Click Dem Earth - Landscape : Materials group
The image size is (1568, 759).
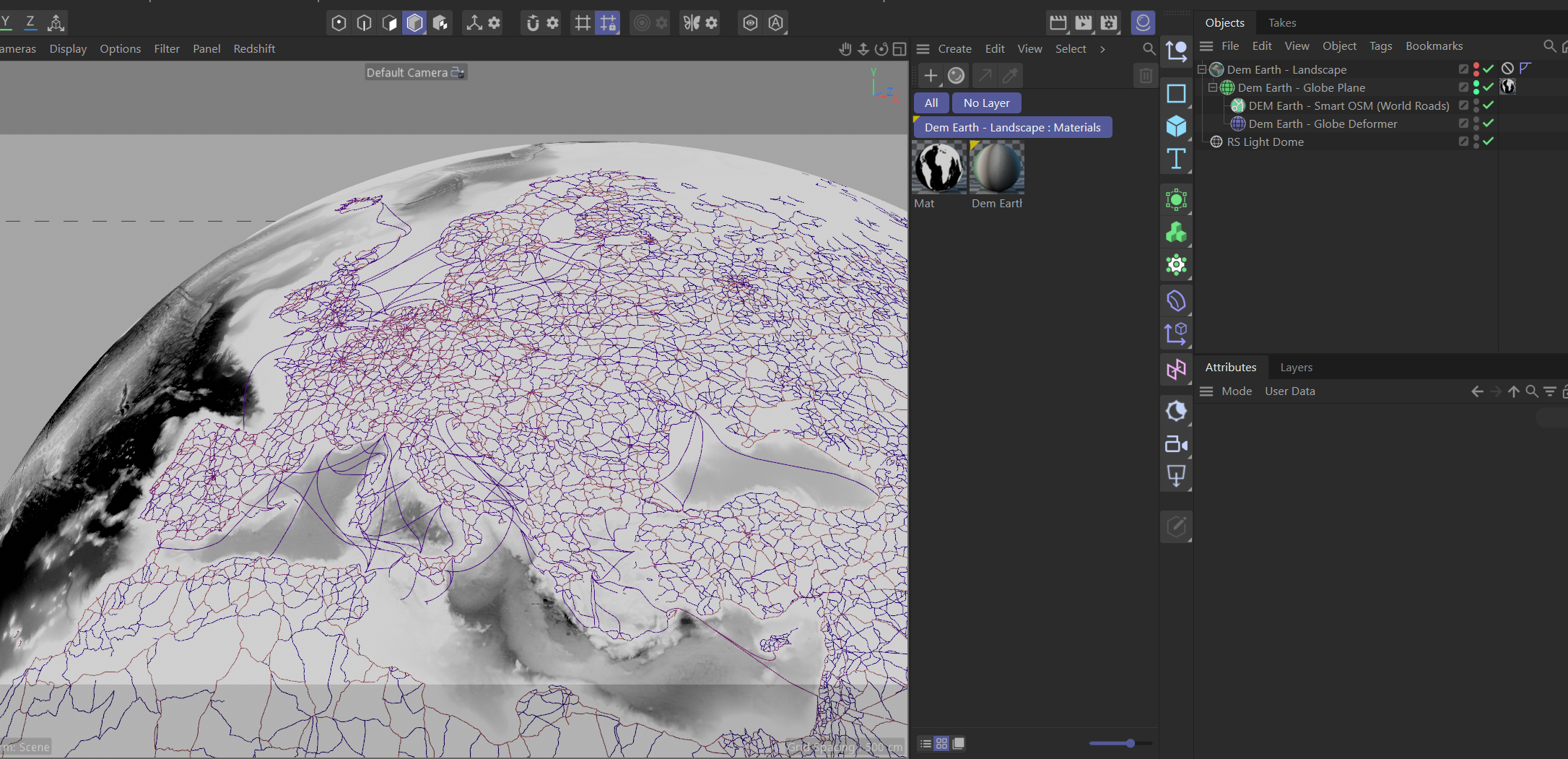(1013, 128)
